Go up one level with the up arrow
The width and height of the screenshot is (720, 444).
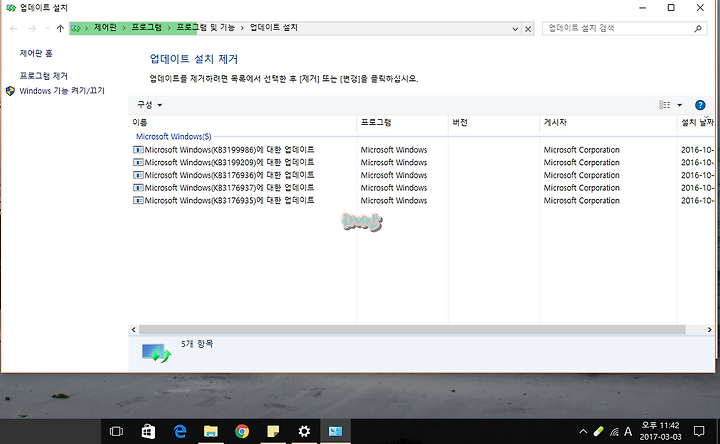tap(60, 28)
